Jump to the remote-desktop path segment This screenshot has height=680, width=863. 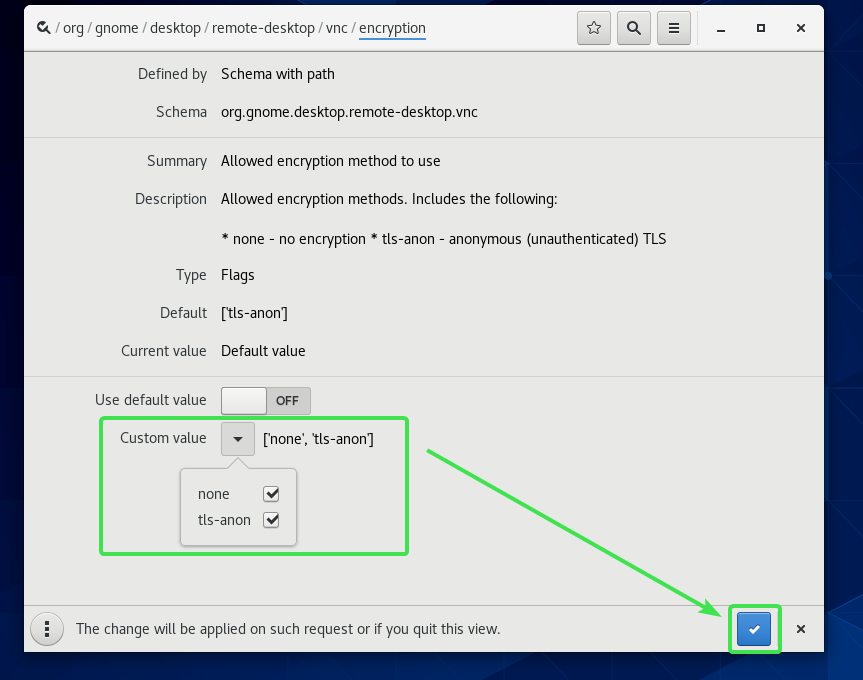(262, 29)
